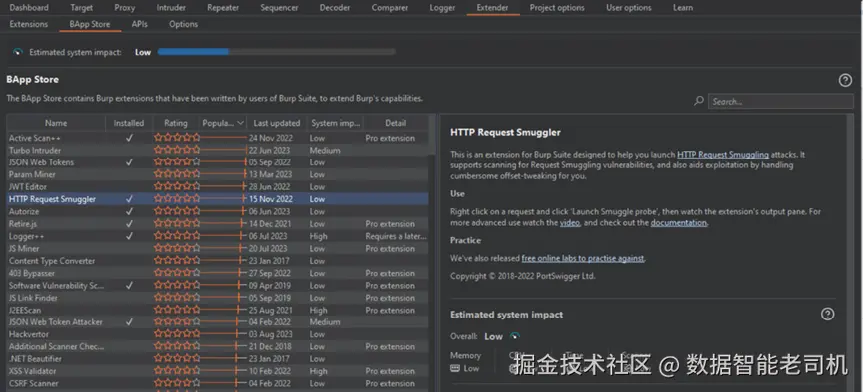Click JSON Web Tokens installed checkmark

pos(129,162)
